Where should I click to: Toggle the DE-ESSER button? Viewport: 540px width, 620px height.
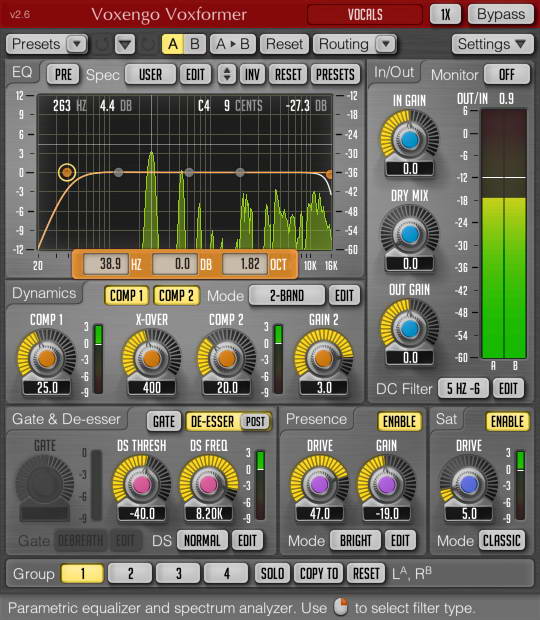click(212, 422)
